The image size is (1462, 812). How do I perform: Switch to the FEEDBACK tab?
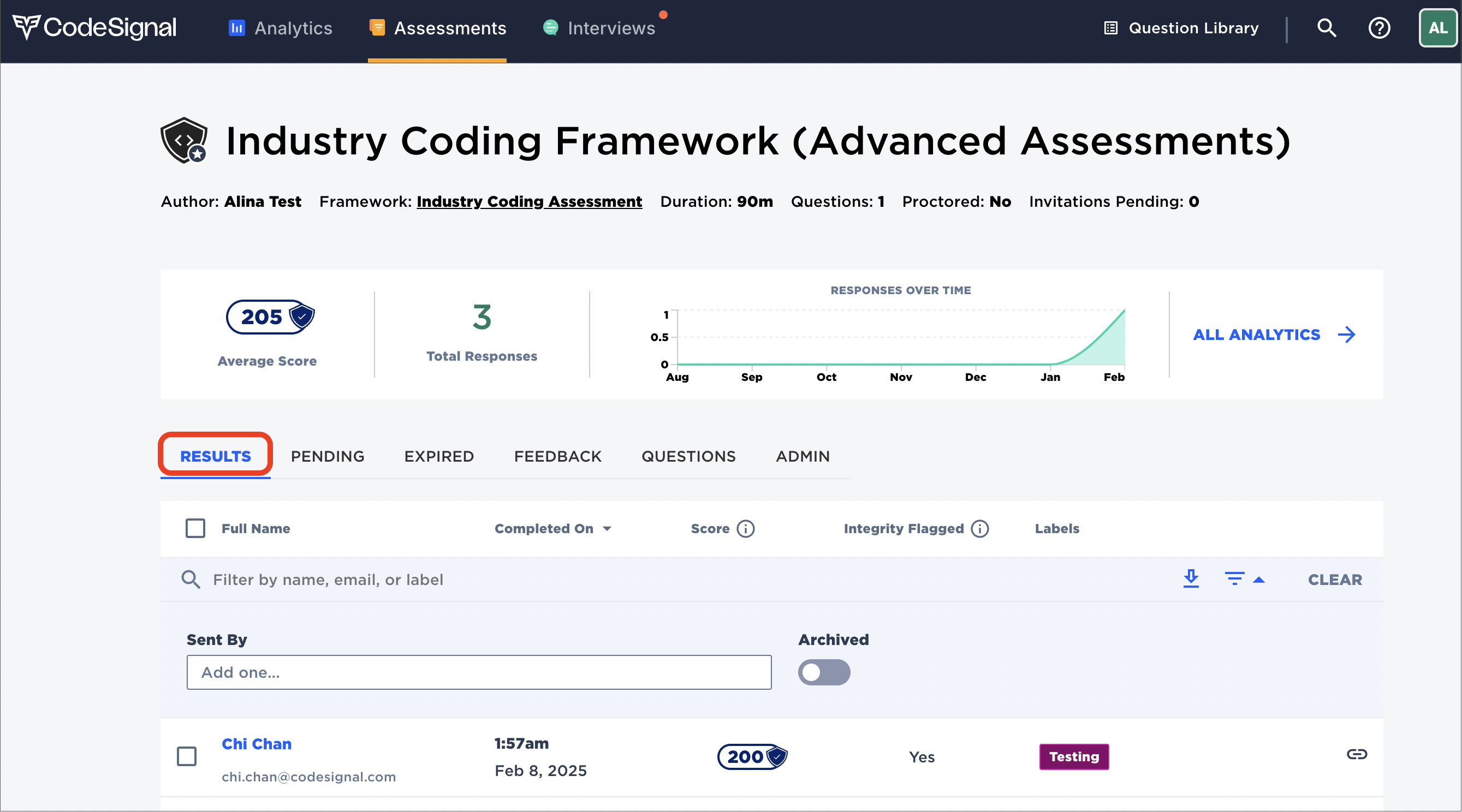tap(557, 456)
